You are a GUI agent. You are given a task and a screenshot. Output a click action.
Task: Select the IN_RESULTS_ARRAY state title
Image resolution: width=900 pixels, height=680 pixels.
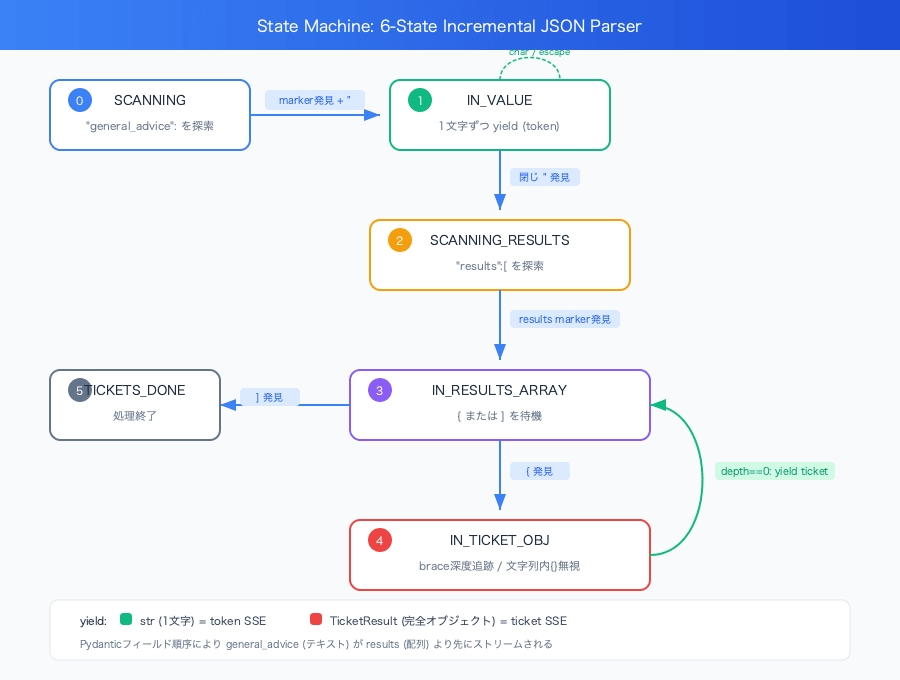499,390
